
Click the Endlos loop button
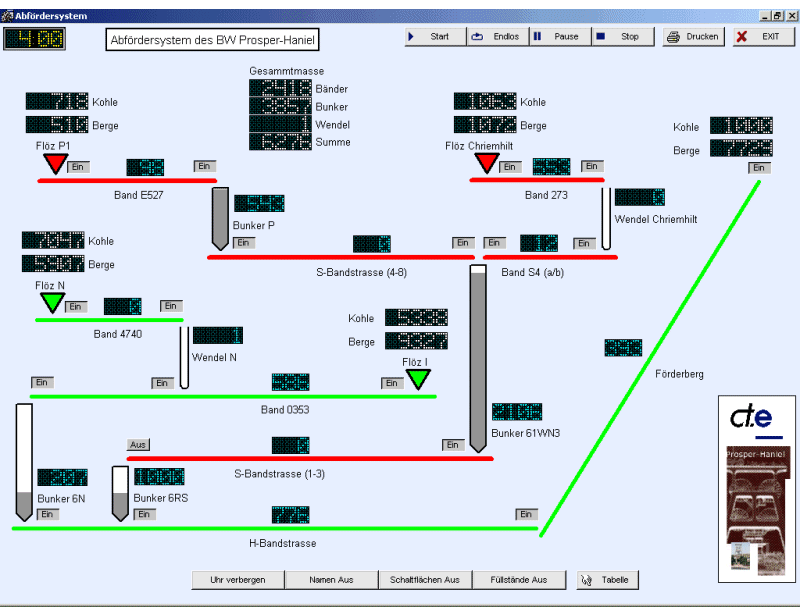click(497, 37)
